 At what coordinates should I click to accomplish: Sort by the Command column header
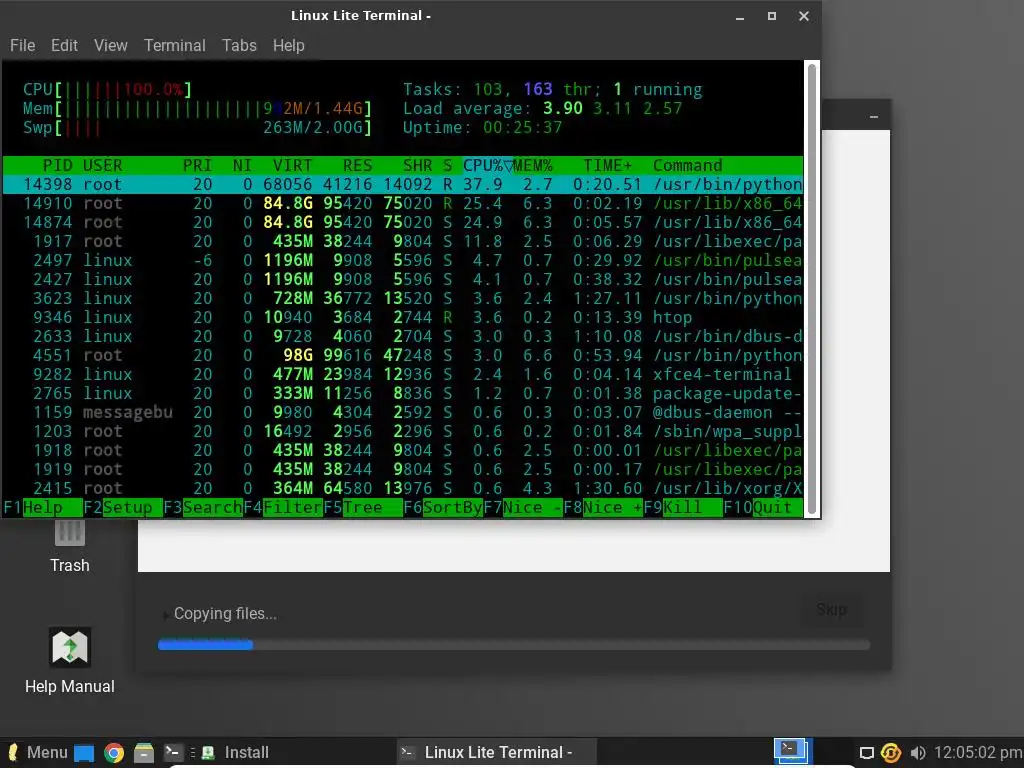pyautogui.click(x=688, y=165)
